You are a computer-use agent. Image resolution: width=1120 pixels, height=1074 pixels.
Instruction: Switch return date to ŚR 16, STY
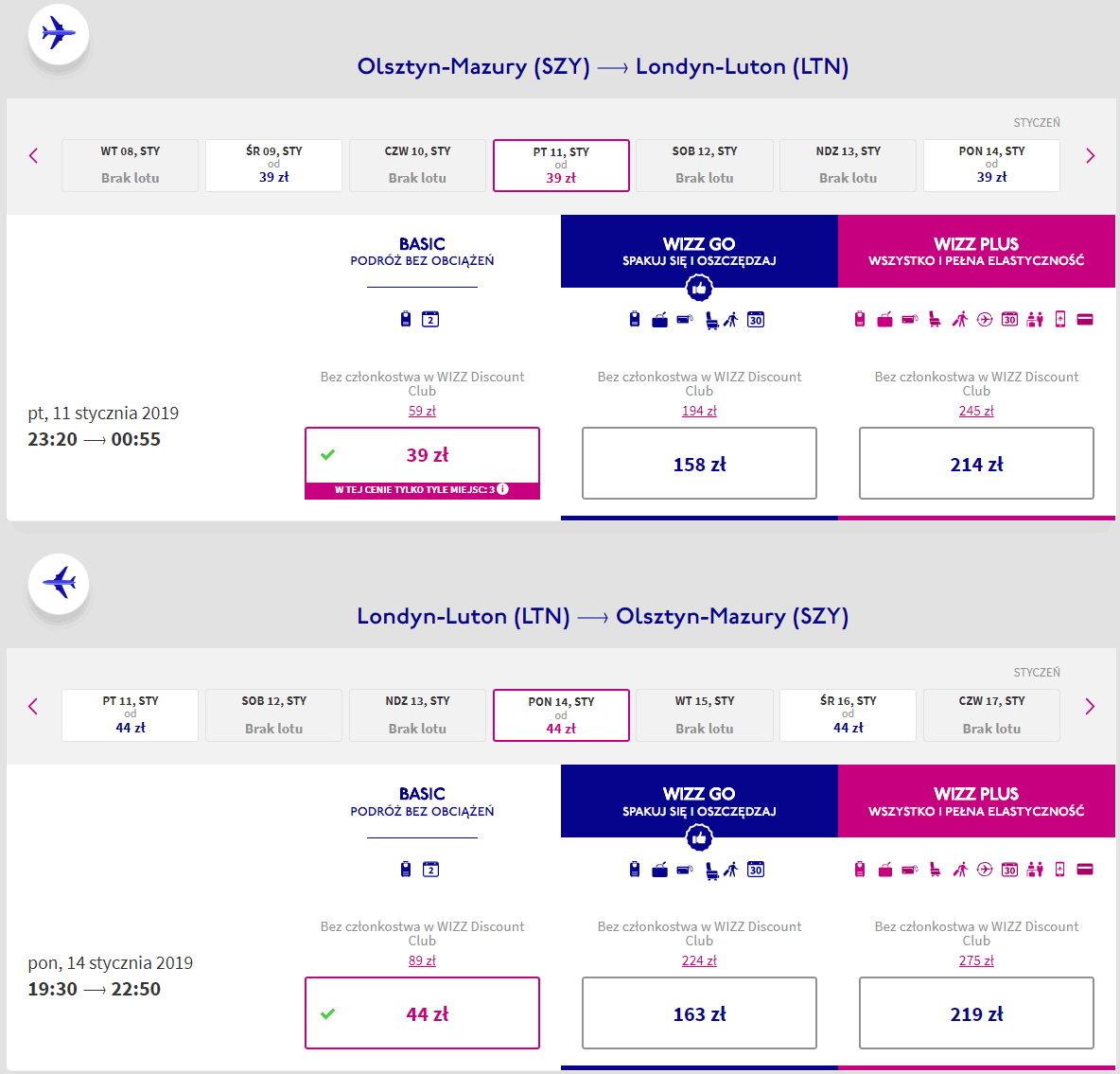[x=848, y=715]
